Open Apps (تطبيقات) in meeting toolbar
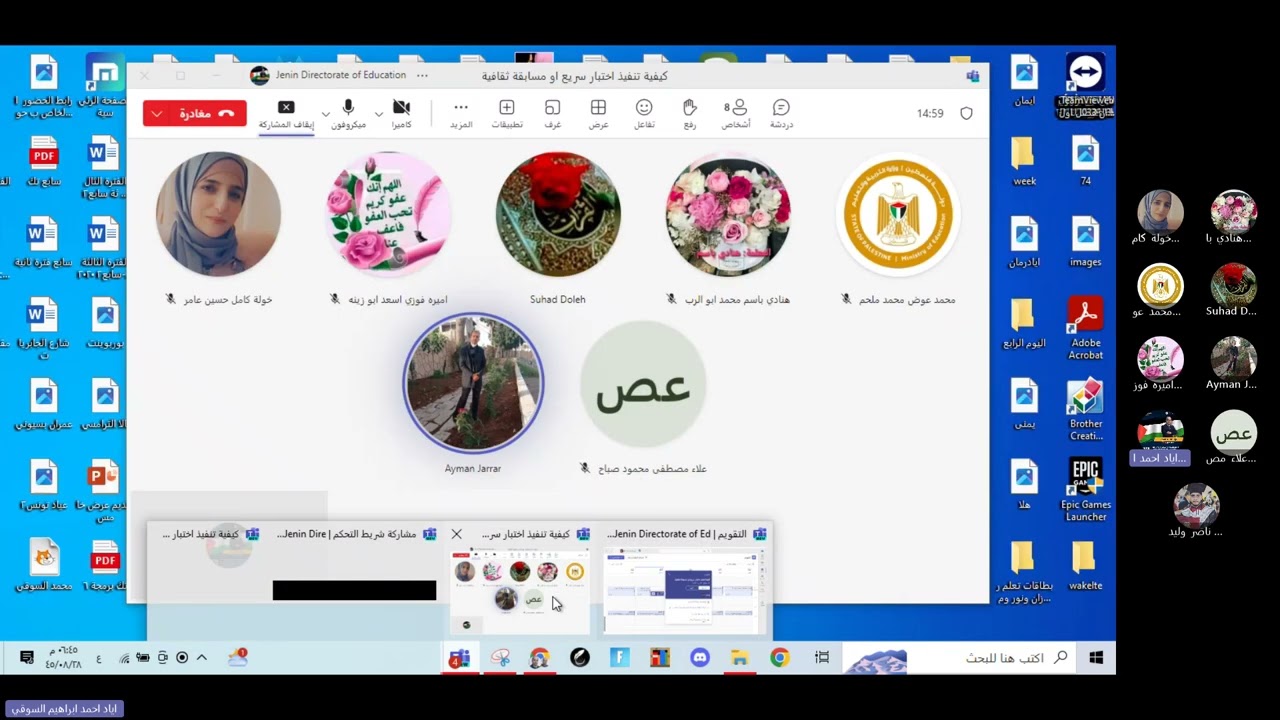The width and height of the screenshot is (1280, 720). pos(507,114)
